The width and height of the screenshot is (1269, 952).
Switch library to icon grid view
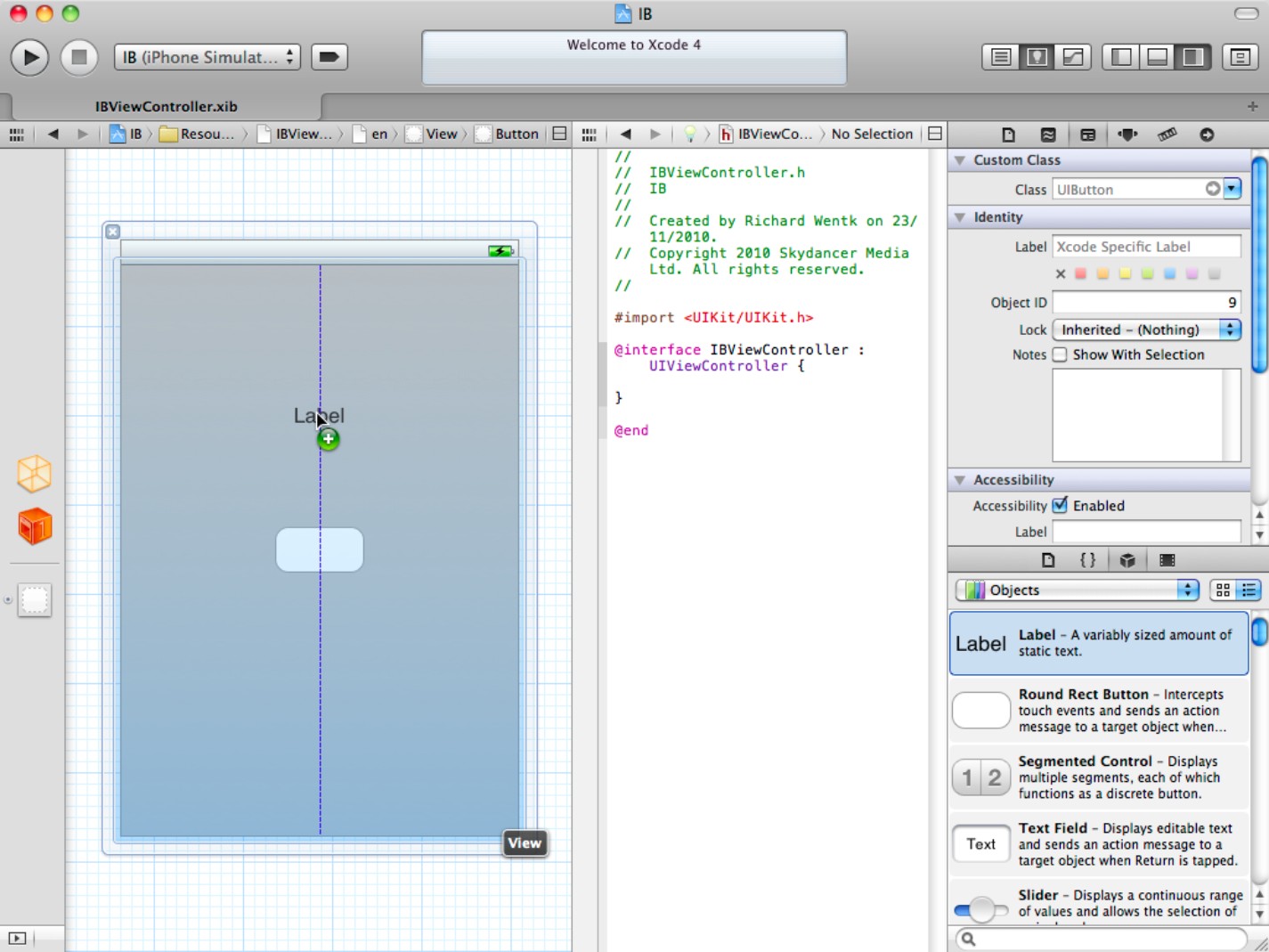click(x=1223, y=590)
